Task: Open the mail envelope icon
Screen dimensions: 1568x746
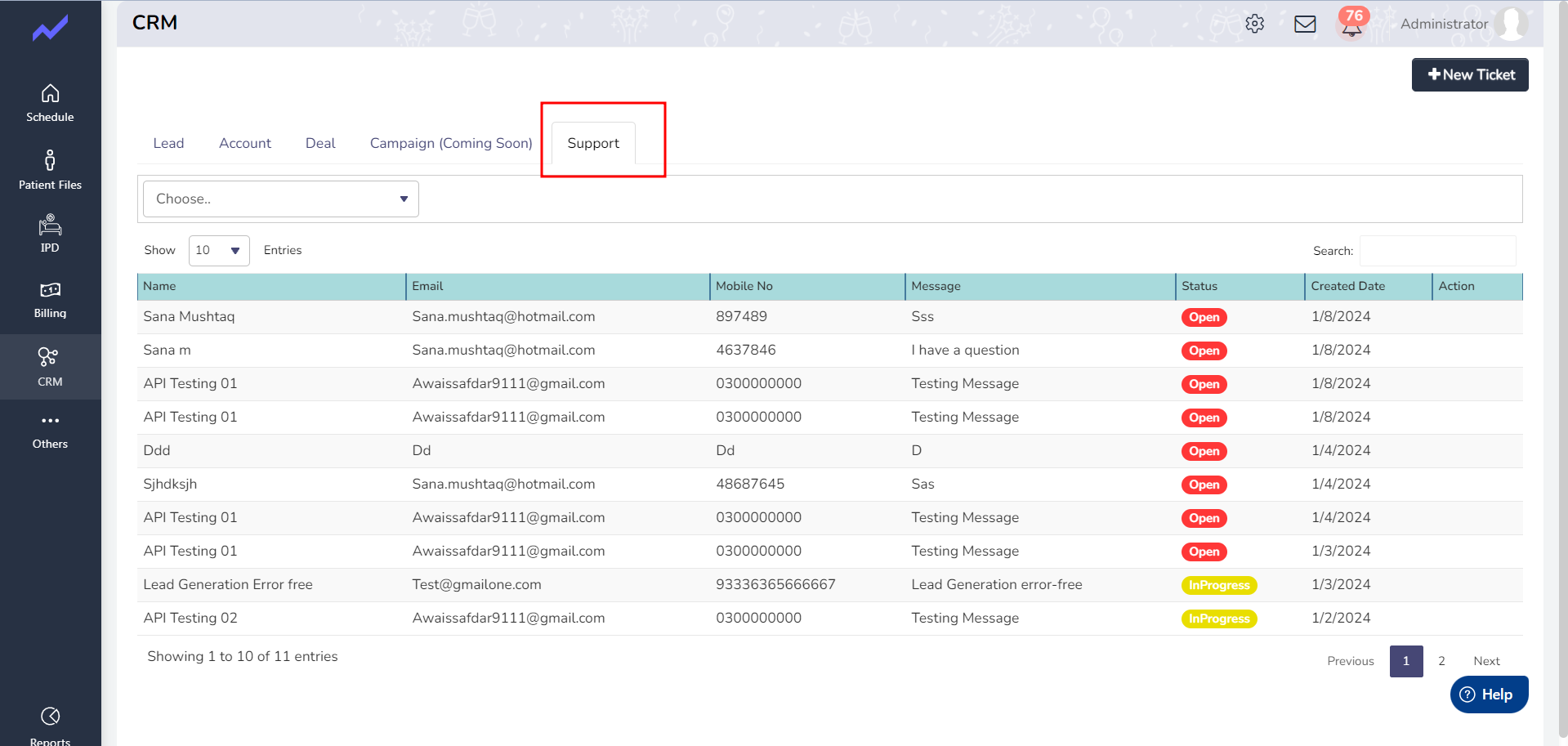Action: click(x=1305, y=24)
